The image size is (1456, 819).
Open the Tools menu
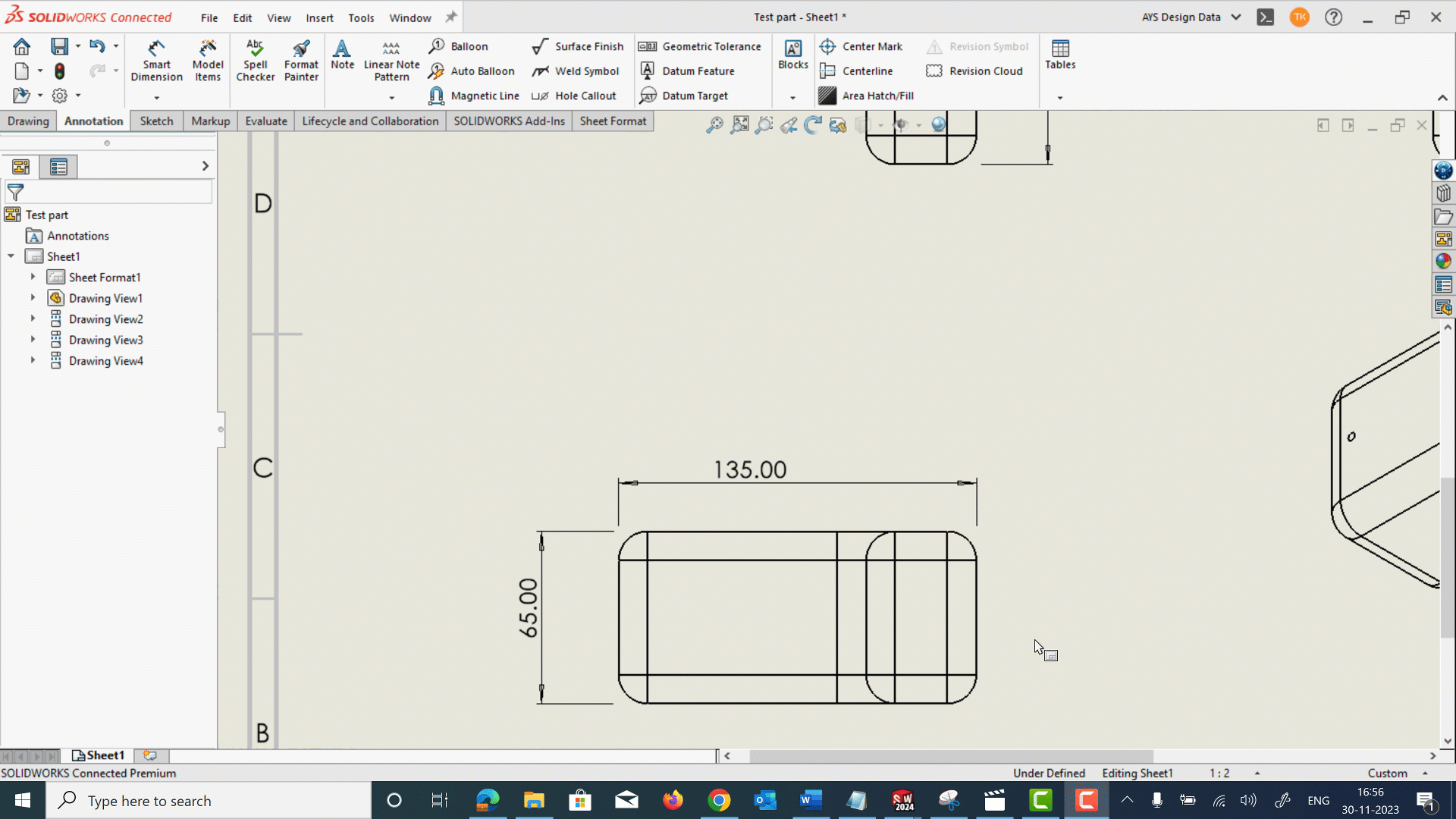[361, 17]
